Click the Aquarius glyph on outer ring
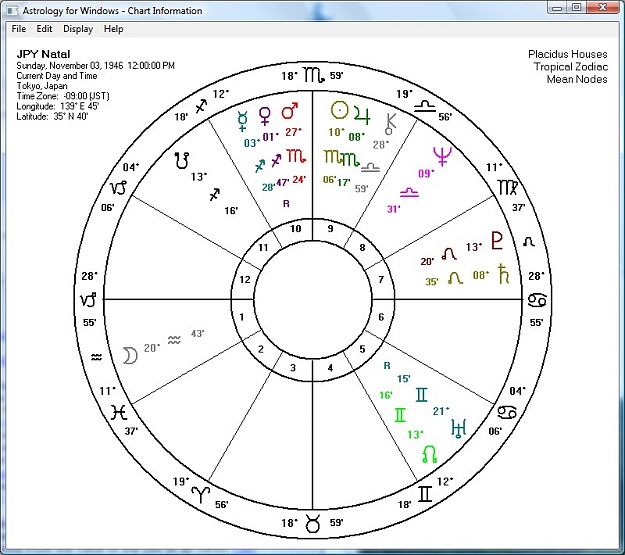The height and width of the screenshot is (555, 625). click(96, 357)
